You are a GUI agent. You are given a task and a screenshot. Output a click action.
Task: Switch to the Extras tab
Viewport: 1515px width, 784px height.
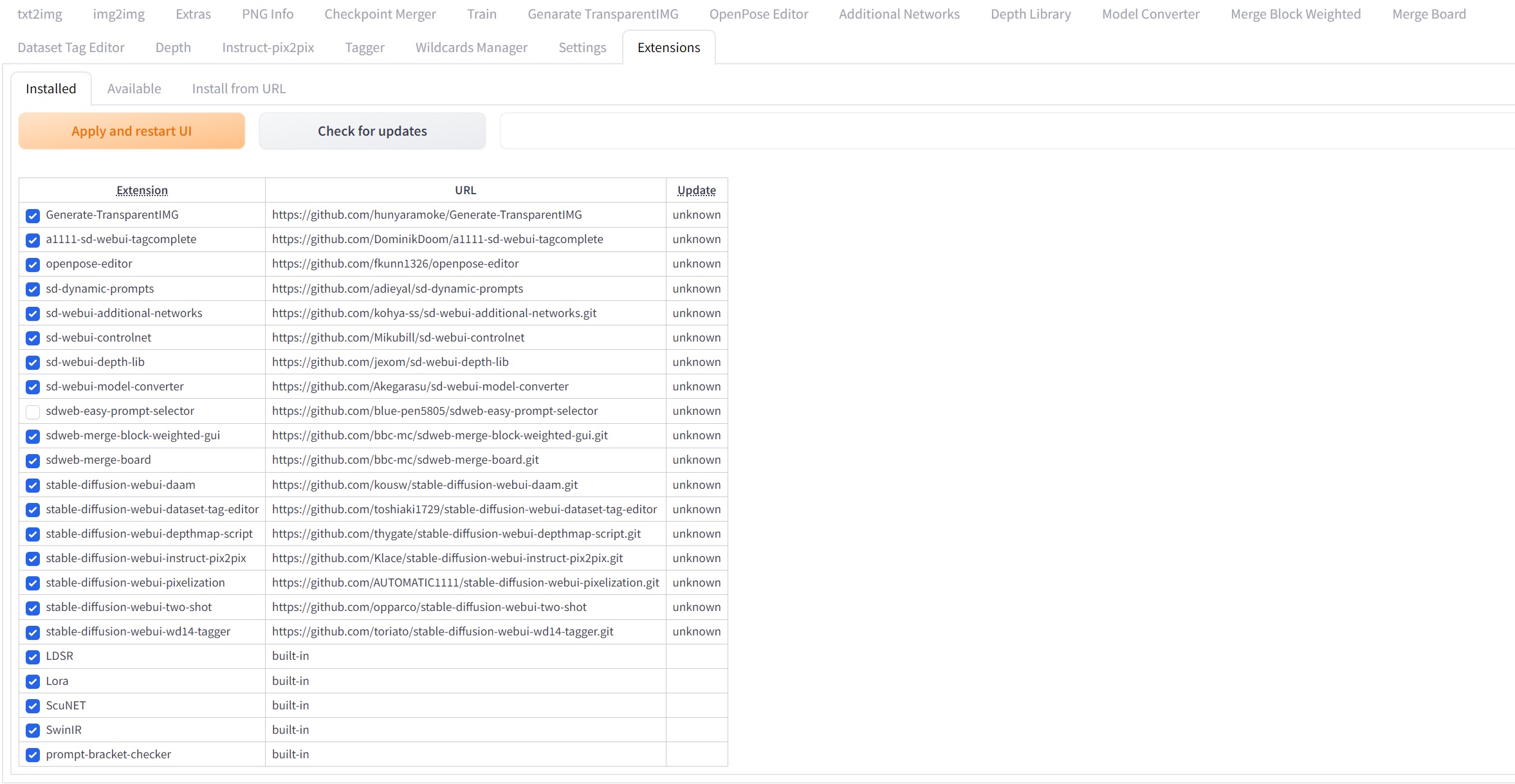click(193, 14)
